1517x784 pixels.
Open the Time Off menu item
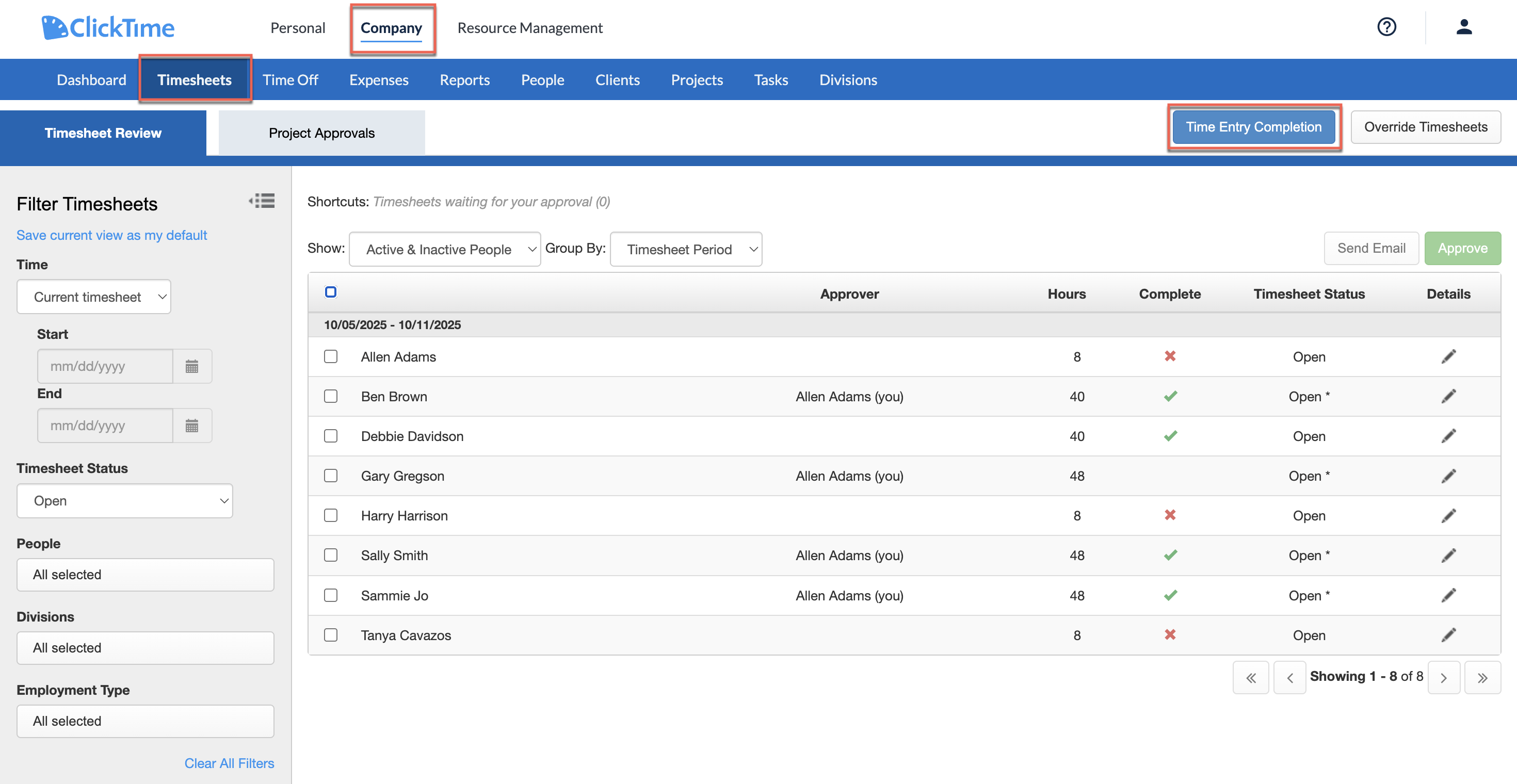pyautogui.click(x=291, y=79)
